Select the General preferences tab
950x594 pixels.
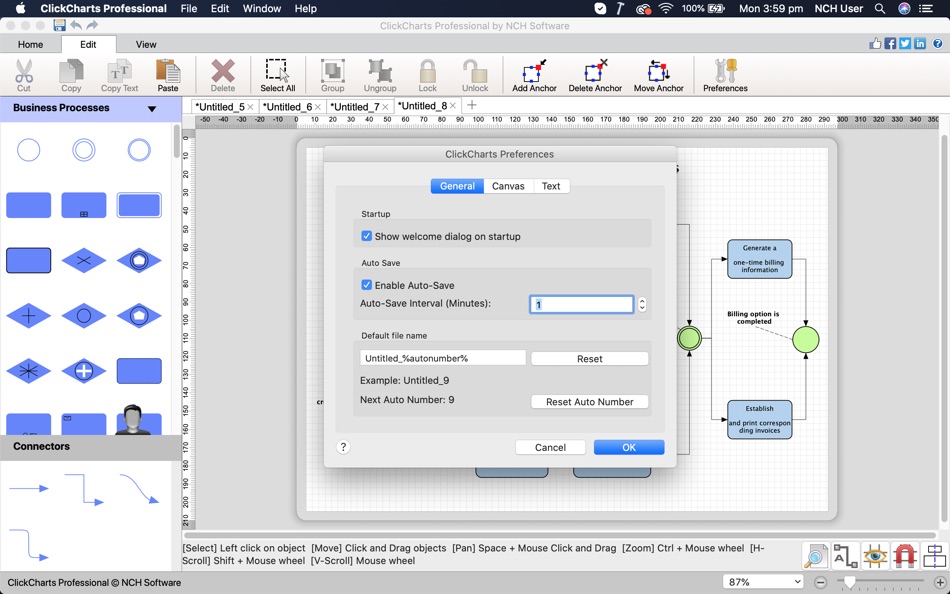[x=457, y=186]
